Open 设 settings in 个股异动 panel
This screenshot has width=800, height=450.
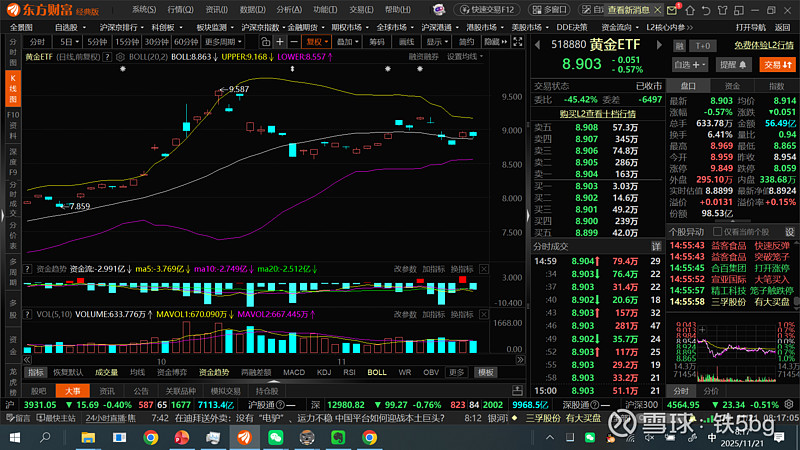(790, 232)
